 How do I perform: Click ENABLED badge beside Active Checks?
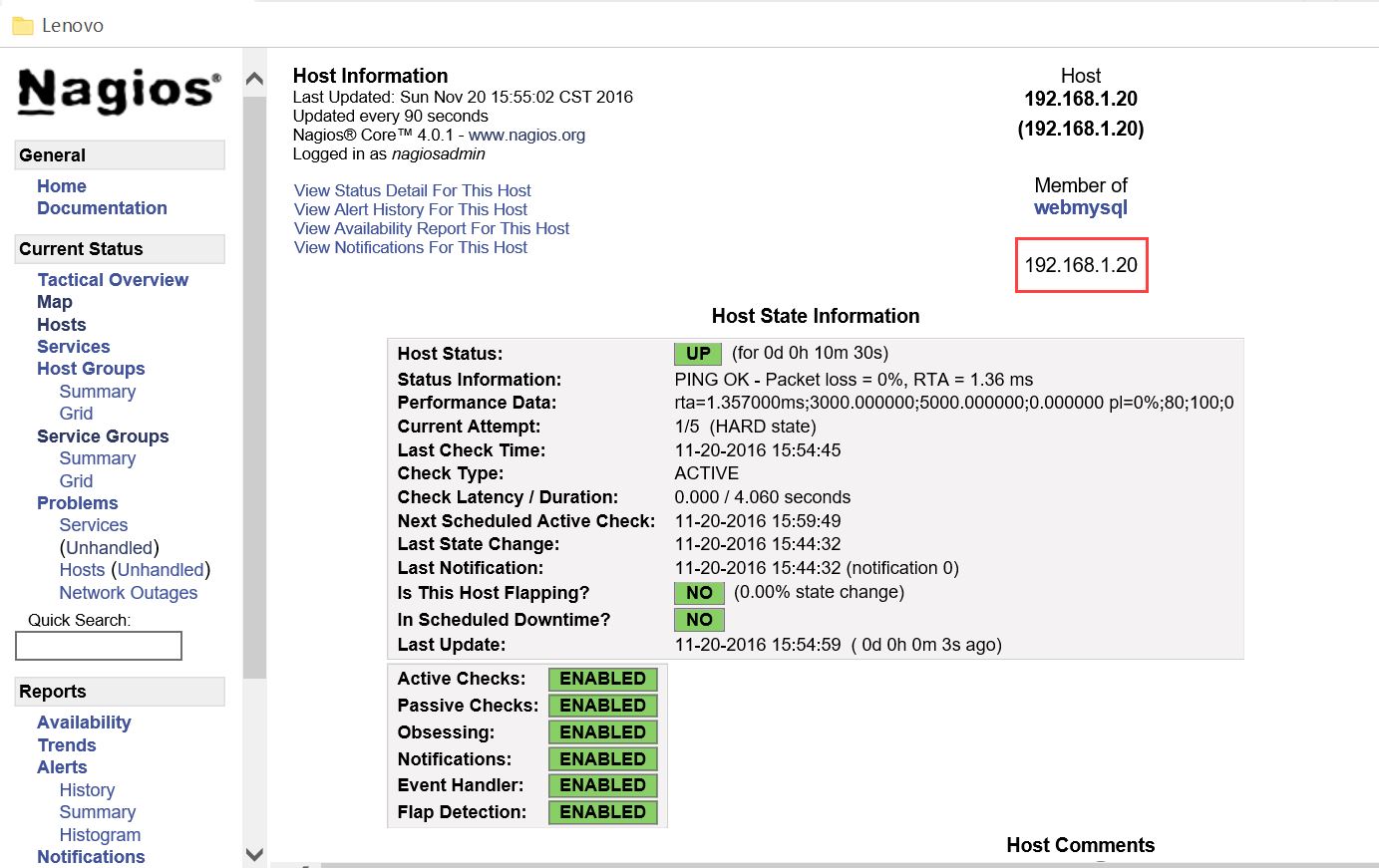[x=603, y=679]
